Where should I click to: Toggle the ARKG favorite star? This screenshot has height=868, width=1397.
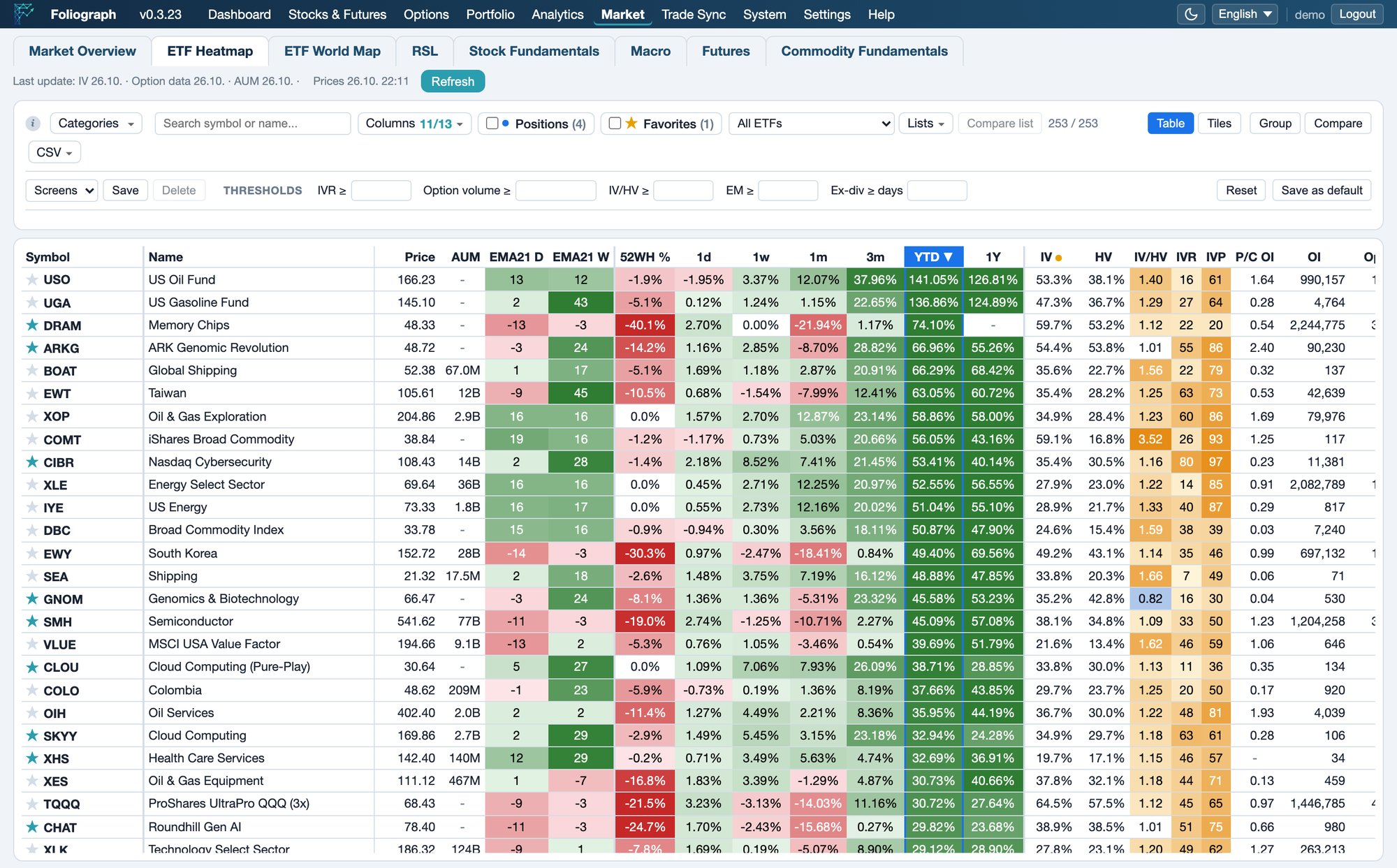32,348
